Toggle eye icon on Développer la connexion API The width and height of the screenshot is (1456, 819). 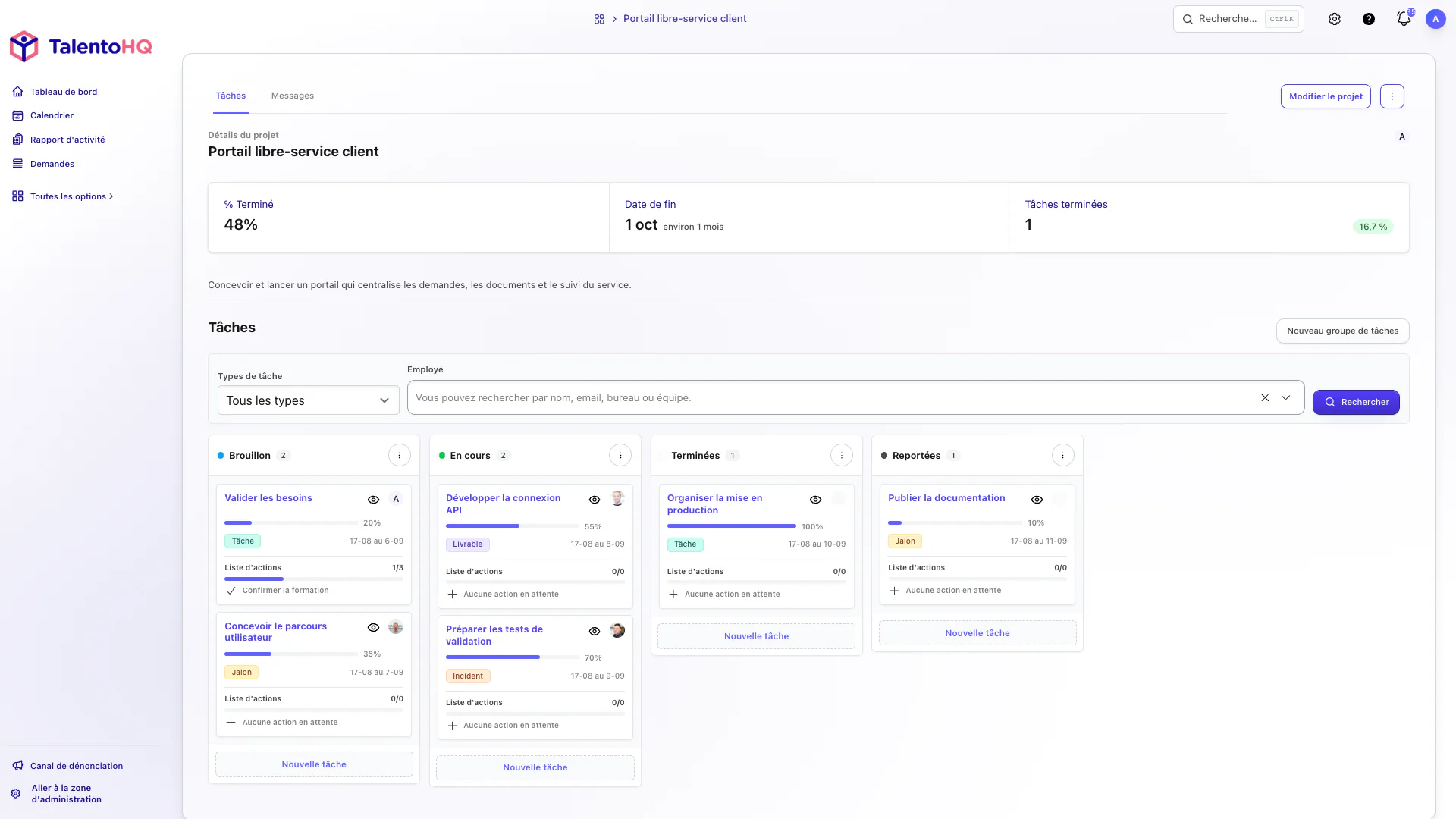tap(595, 500)
